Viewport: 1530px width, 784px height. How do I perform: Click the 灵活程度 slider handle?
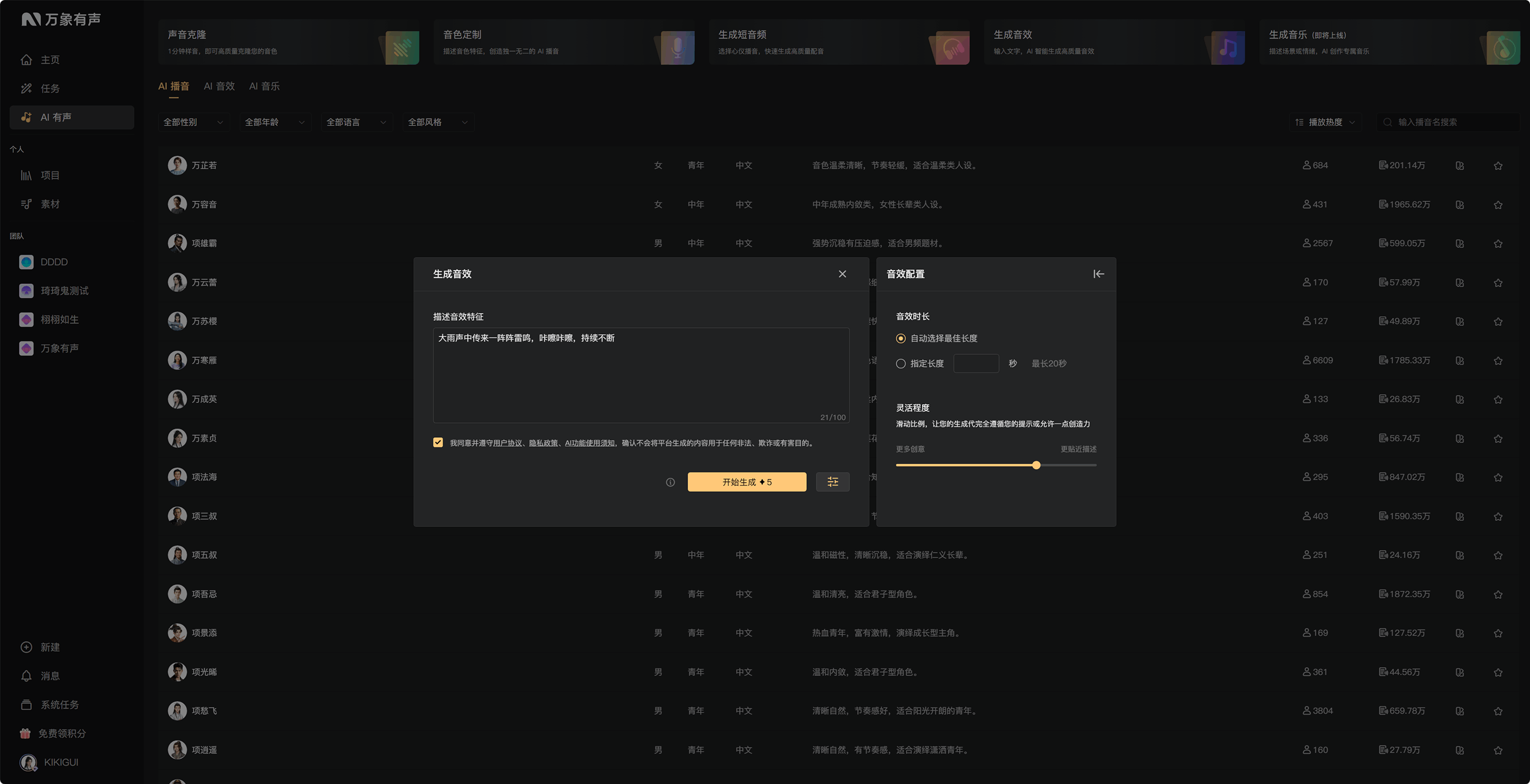[1036, 465]
